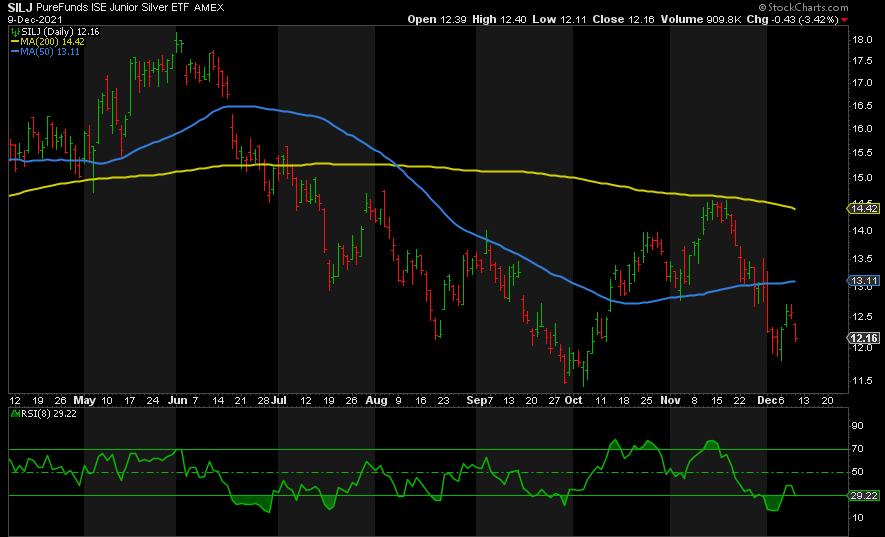Click the Aug label on date axis
Viewport: 885px width, 537px height.
(376, 400)
